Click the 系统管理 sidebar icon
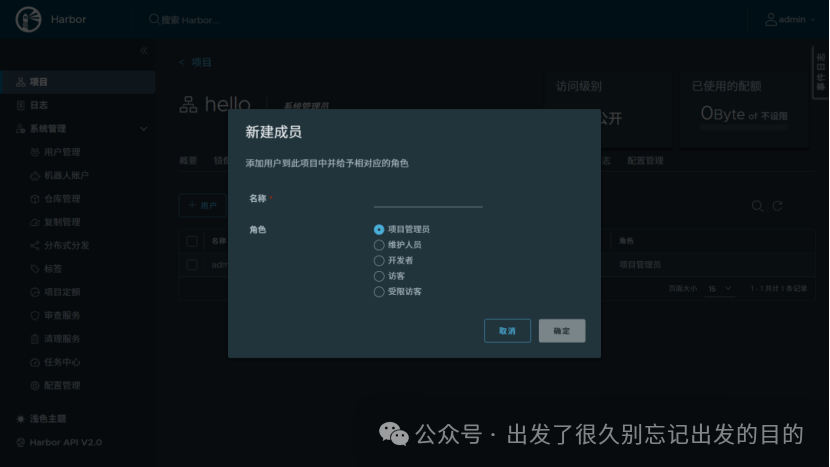Screen dimensions: 830x467 [x=21, y=129]
